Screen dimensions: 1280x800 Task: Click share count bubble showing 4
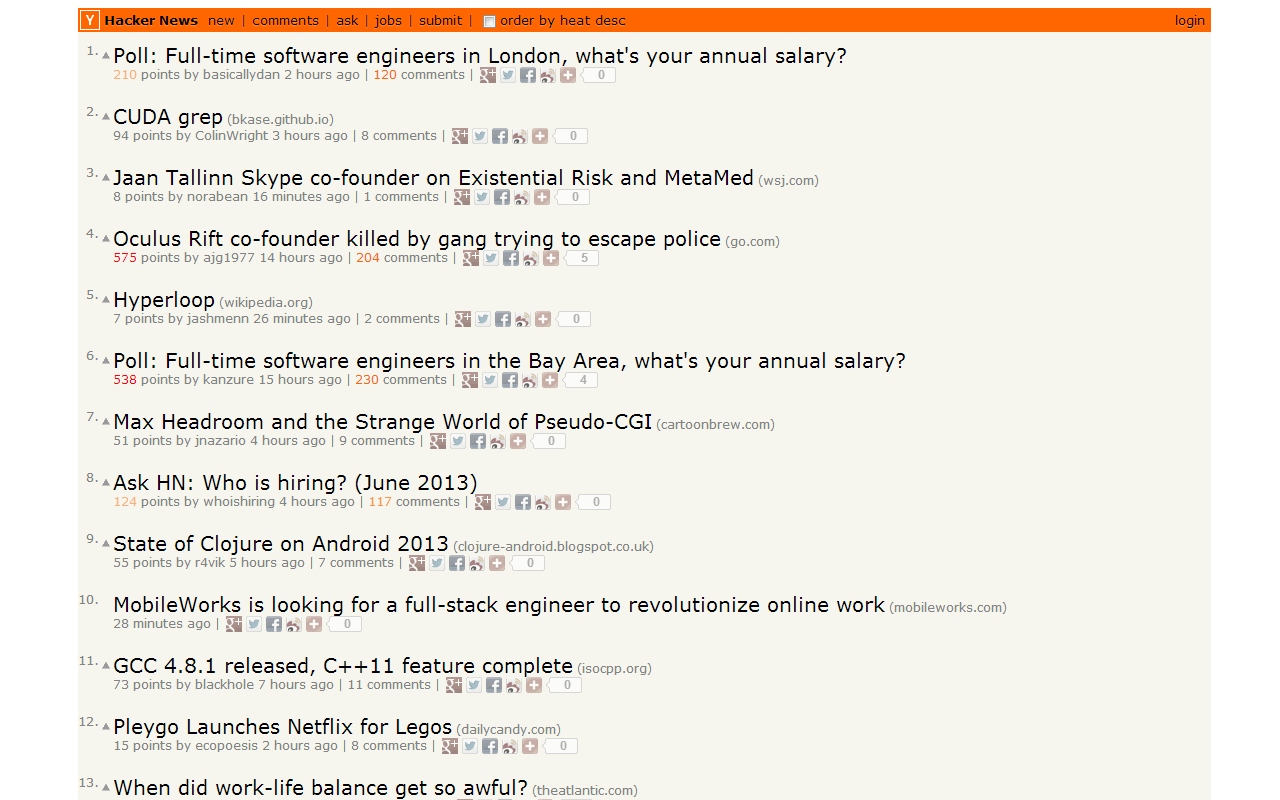[582, 380]
